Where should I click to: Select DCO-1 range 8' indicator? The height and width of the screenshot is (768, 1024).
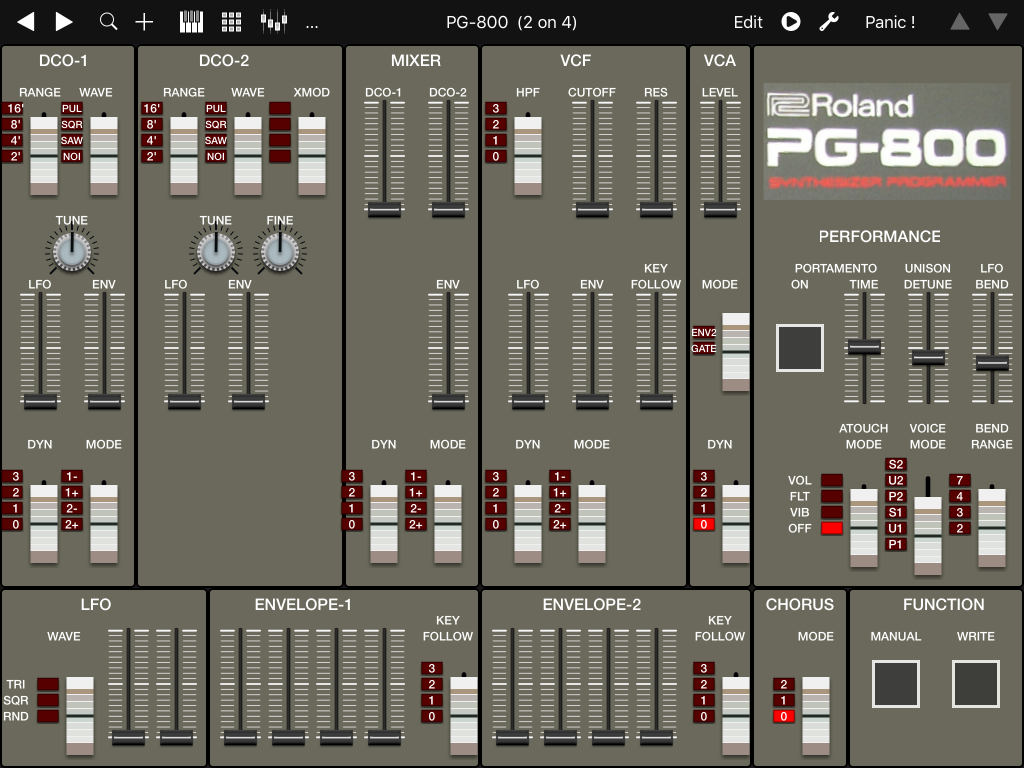tap(13, 124)
